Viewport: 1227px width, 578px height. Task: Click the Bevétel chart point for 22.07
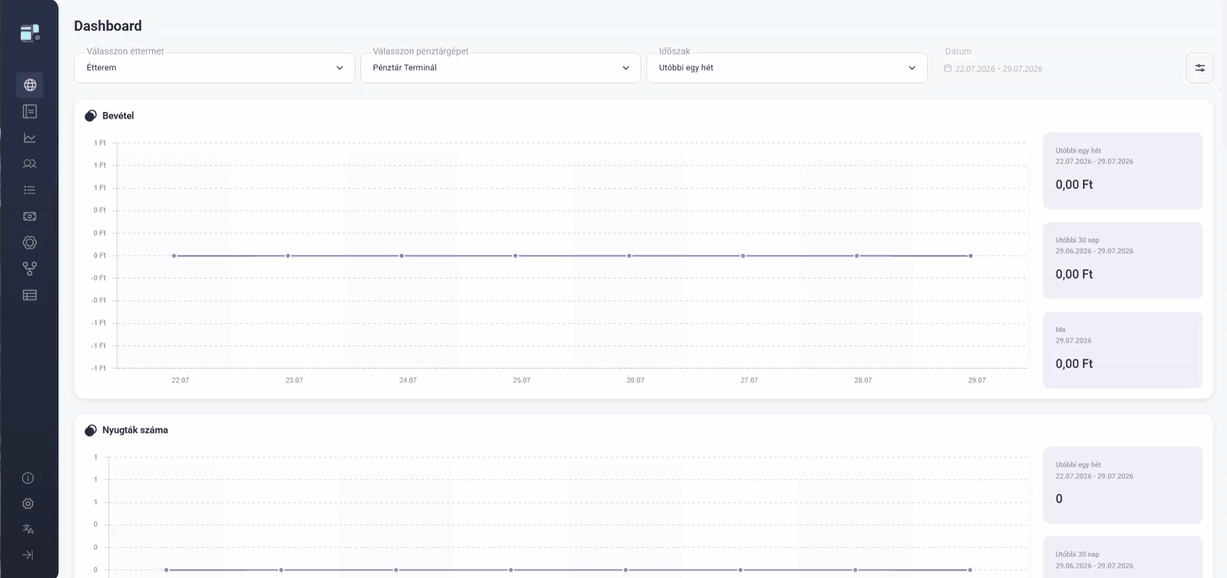tap(174, 256)
